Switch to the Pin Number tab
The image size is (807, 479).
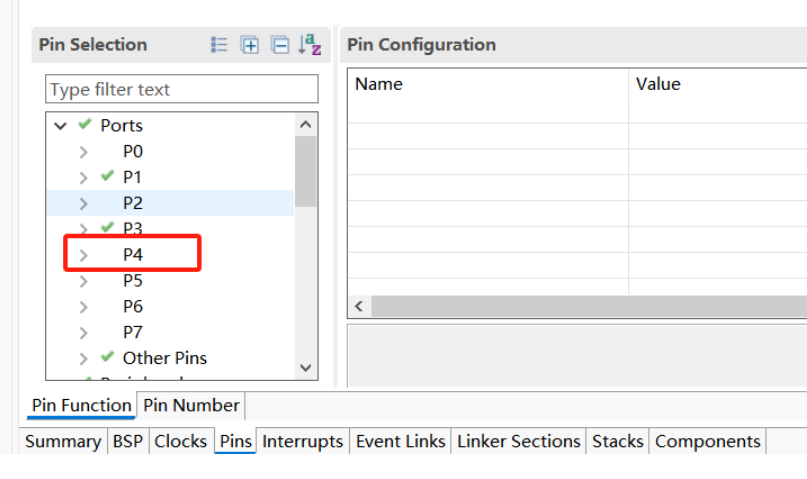pyautogui.click(x=191, y=405)
